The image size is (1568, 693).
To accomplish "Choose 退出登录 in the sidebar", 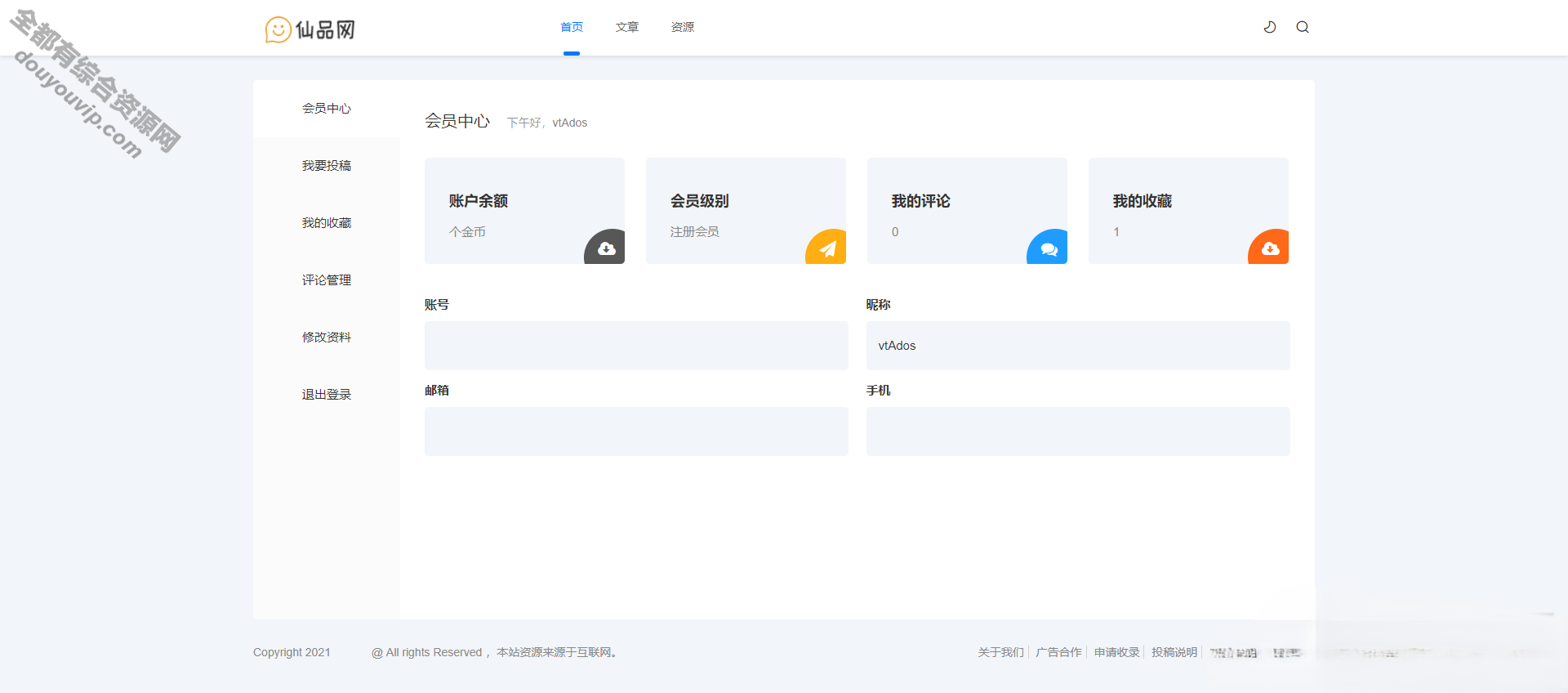I will coord(327,395).
